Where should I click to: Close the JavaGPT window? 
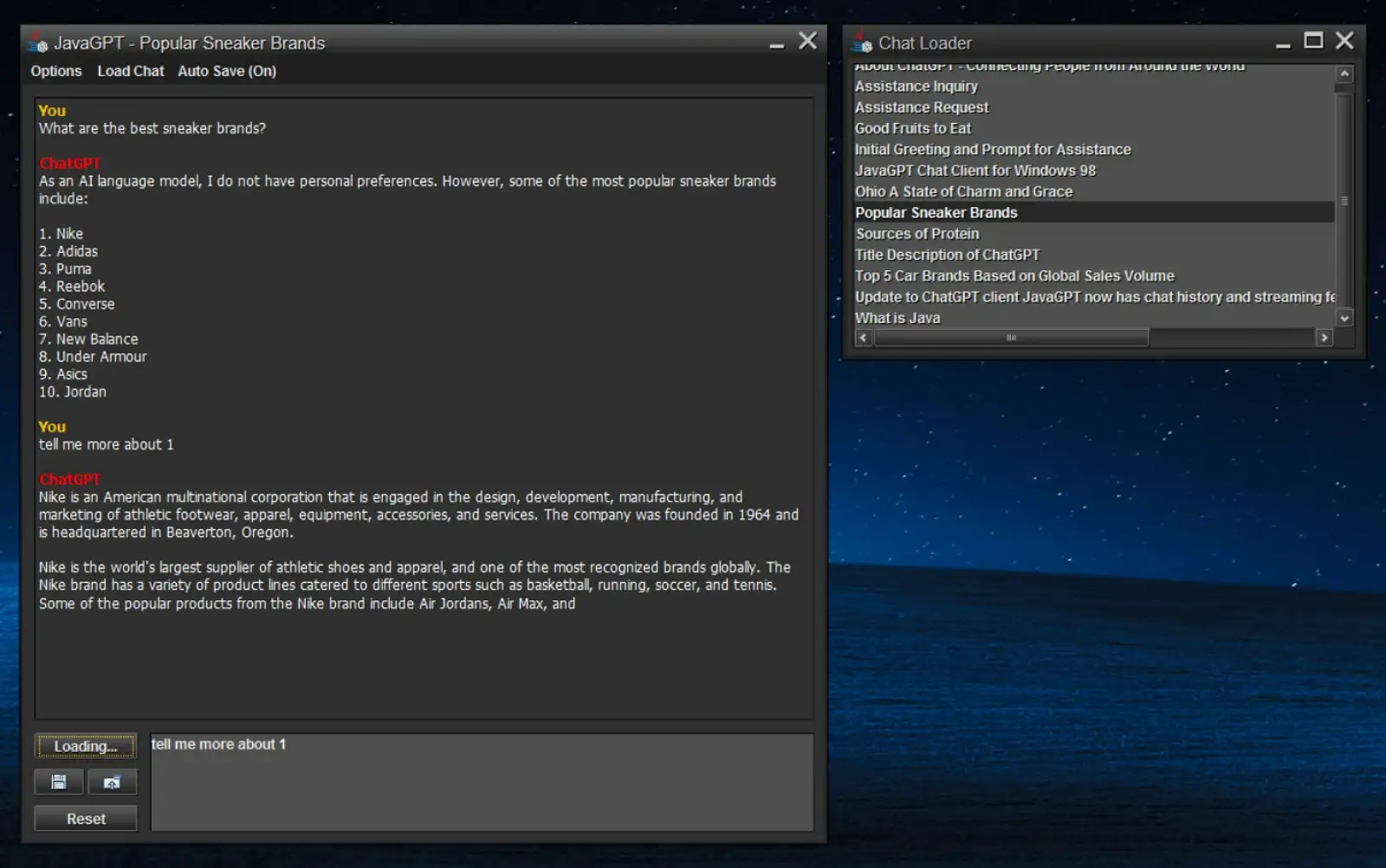tap(807, 41)
